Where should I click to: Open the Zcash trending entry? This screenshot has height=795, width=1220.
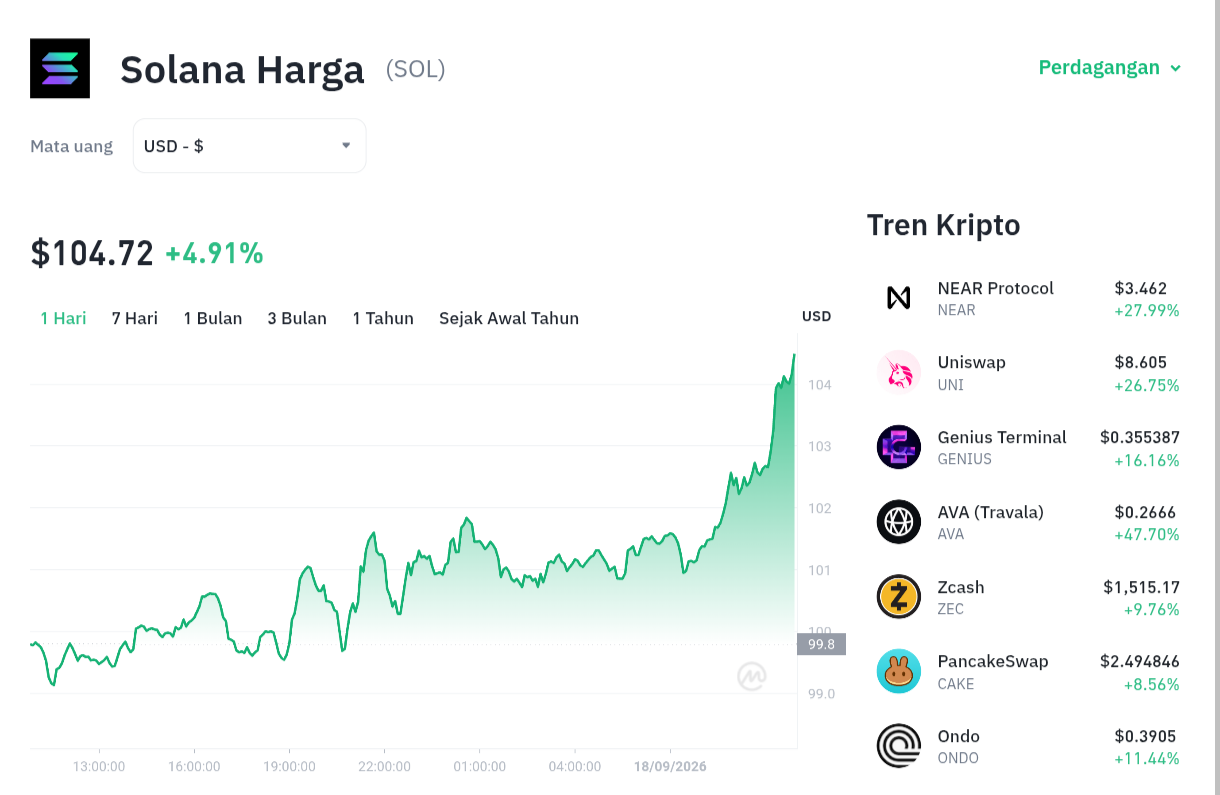(1028, 597)
